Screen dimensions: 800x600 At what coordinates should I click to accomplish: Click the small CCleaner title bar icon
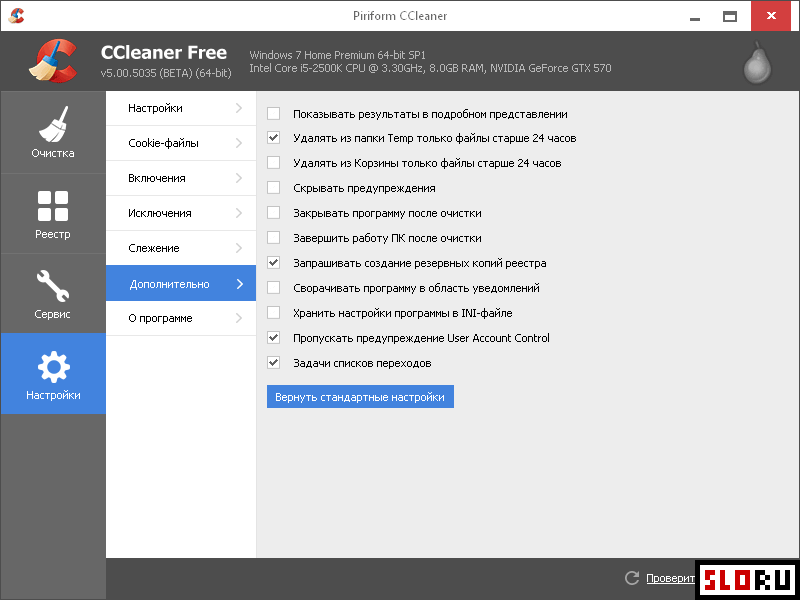(16, 16)
